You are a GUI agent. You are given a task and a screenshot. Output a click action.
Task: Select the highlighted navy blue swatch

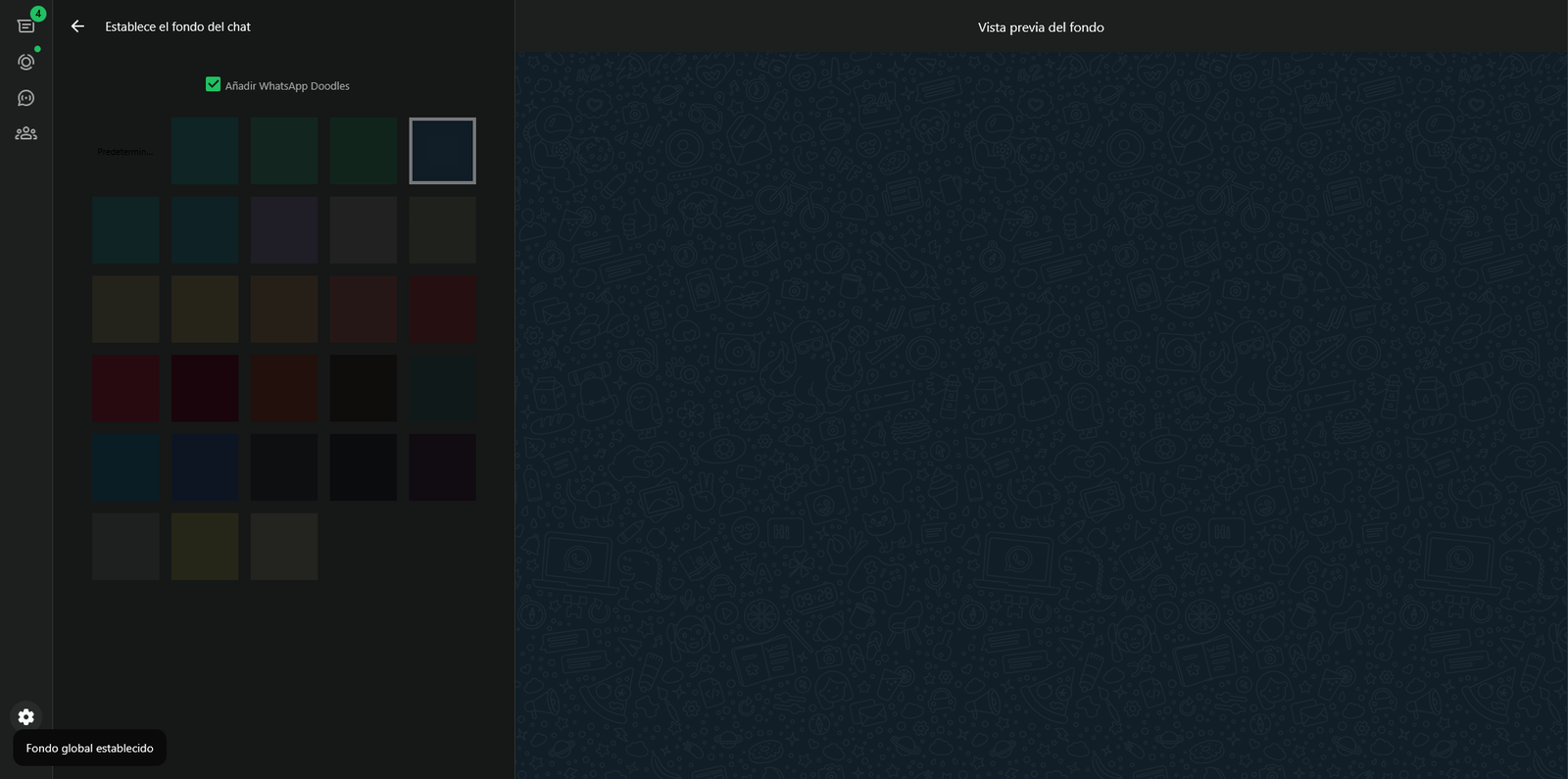coord(443,151)
